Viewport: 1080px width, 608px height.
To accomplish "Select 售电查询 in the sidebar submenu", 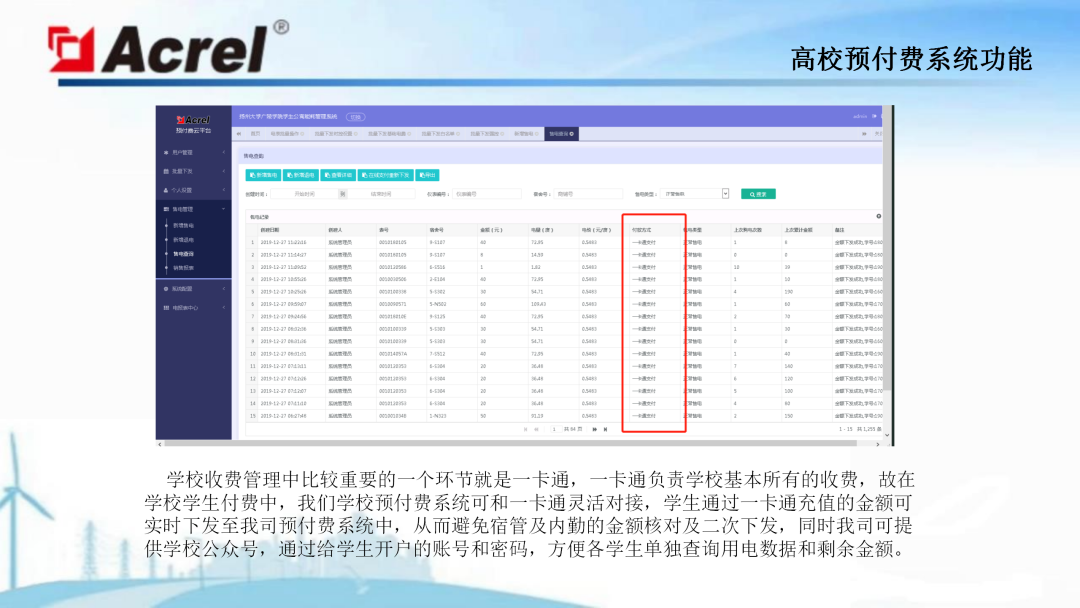I will [183, 253].
